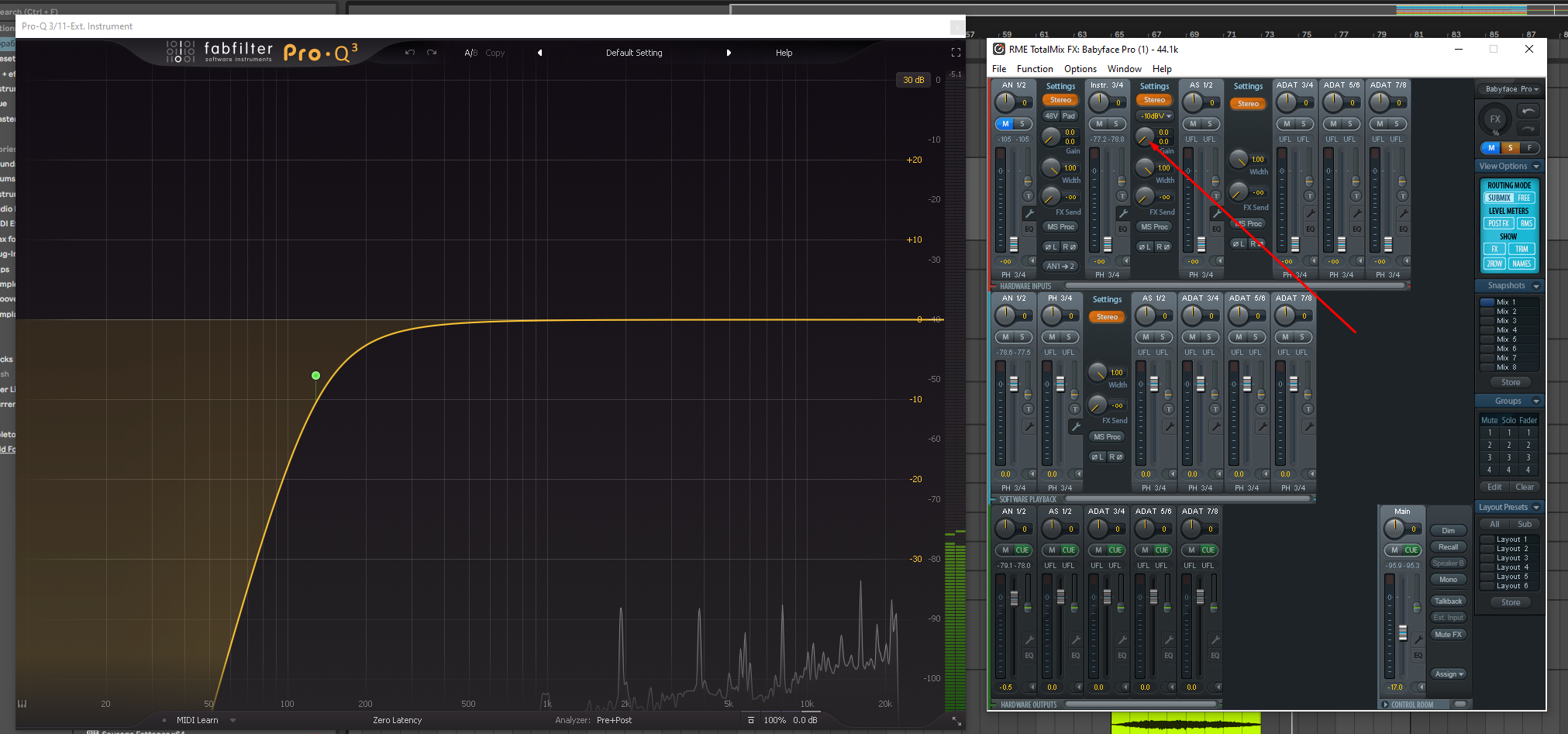Open the Help menu in TotalMix
This screenshot has height=734, width=1568.
tap(1162, 69)
